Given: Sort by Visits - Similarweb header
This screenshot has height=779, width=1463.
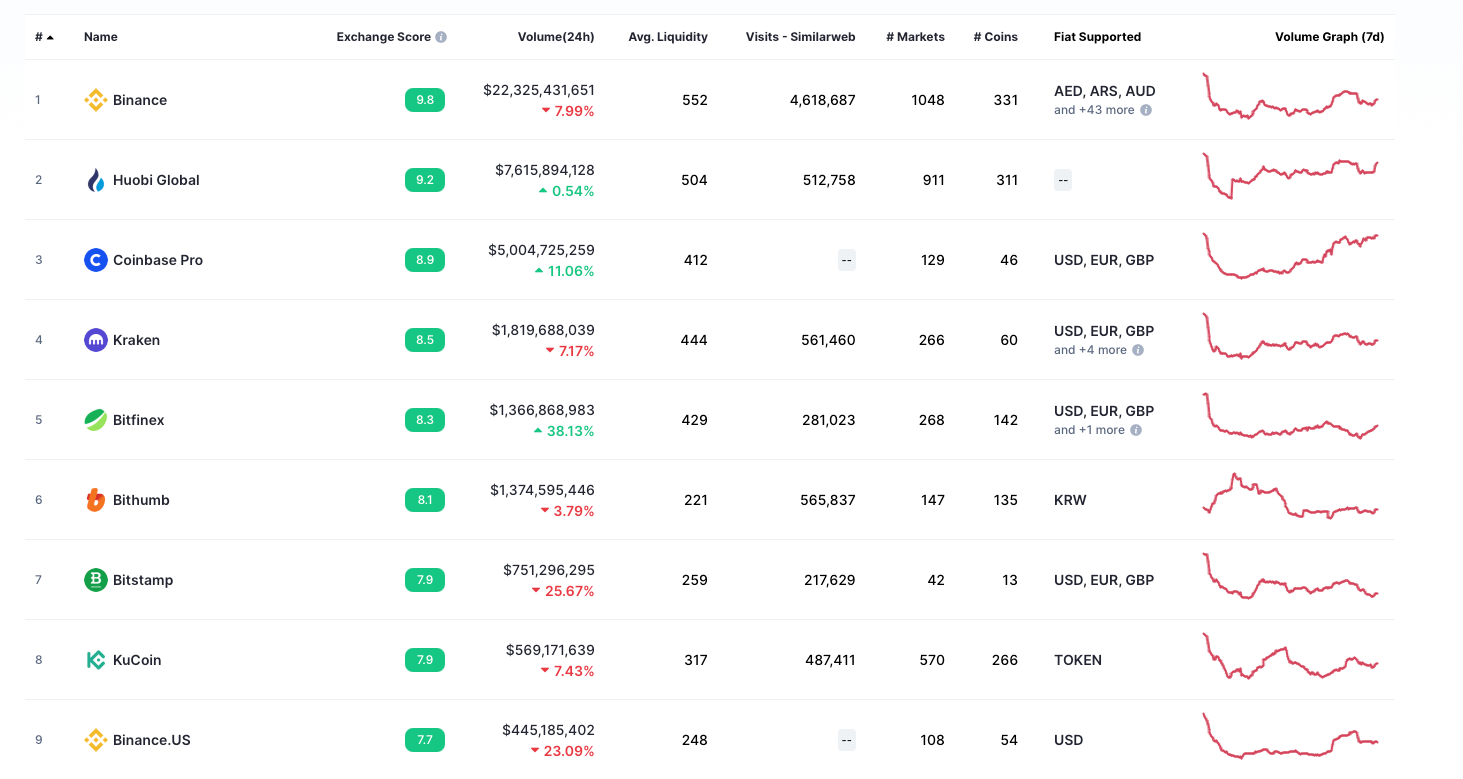Looking at the screenshot, I should tap(800, 37).
